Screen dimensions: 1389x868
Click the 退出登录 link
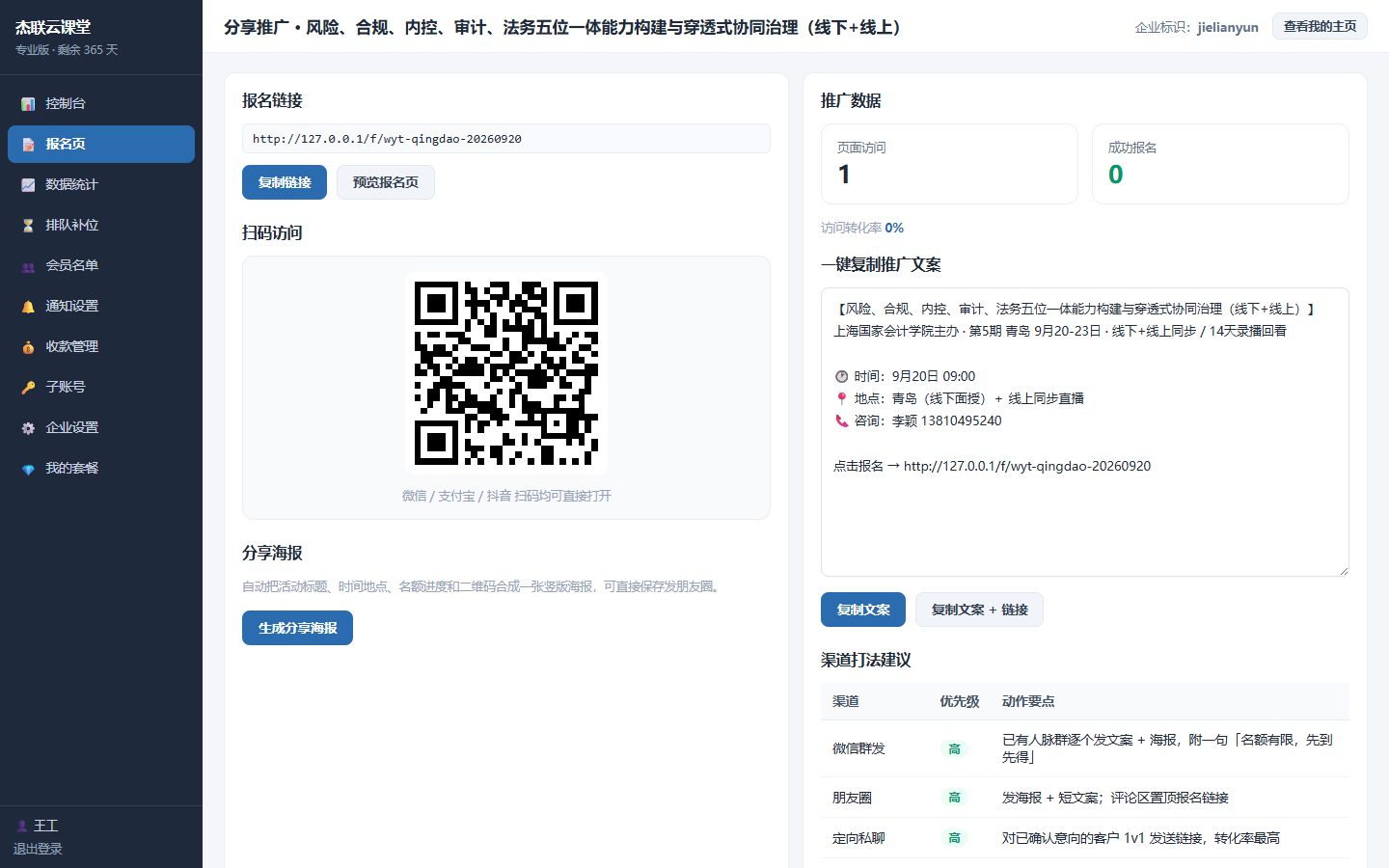[x=38, y=849]
